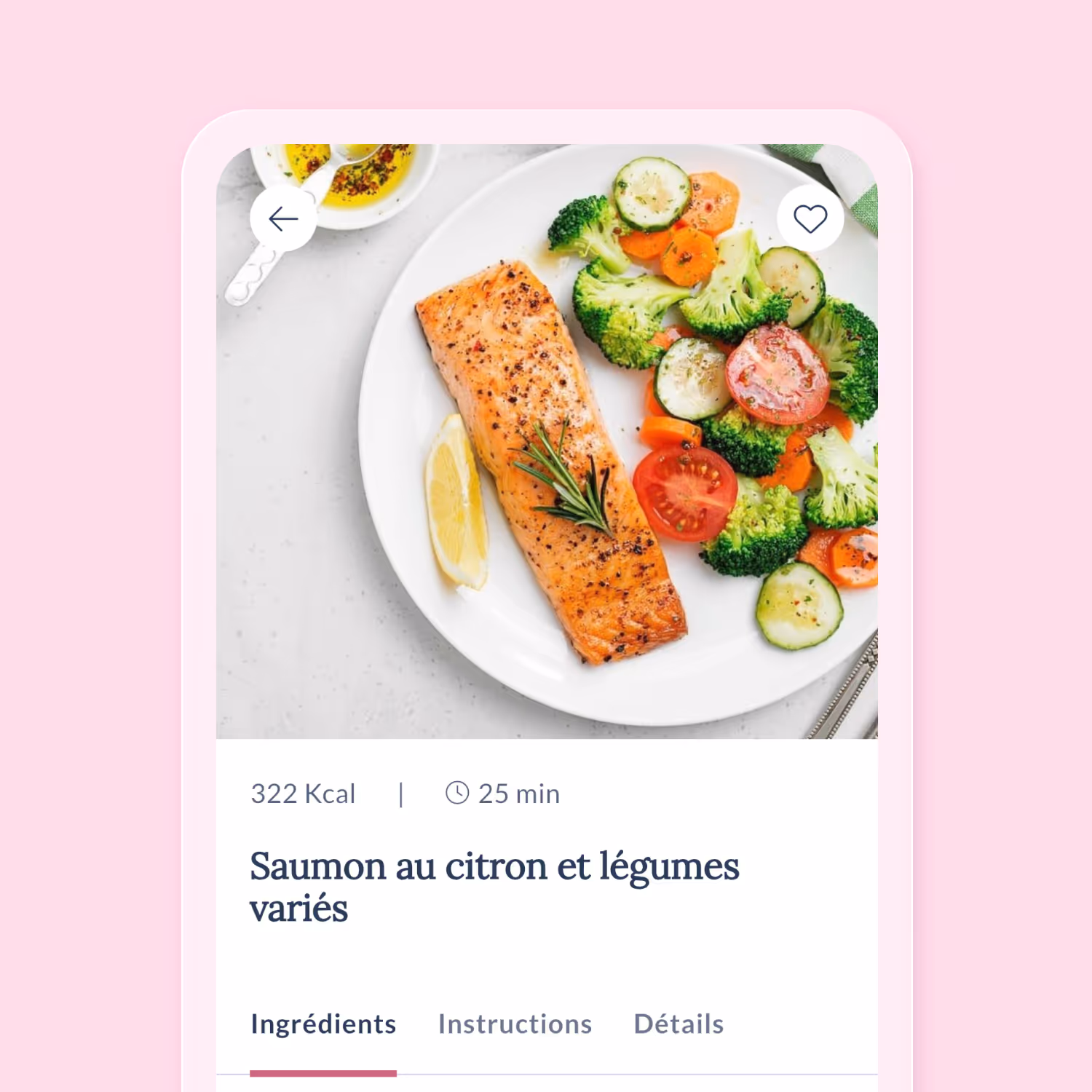
Task: Tap the cucumber slice at the plate bottom
Action: coord(799,605)
